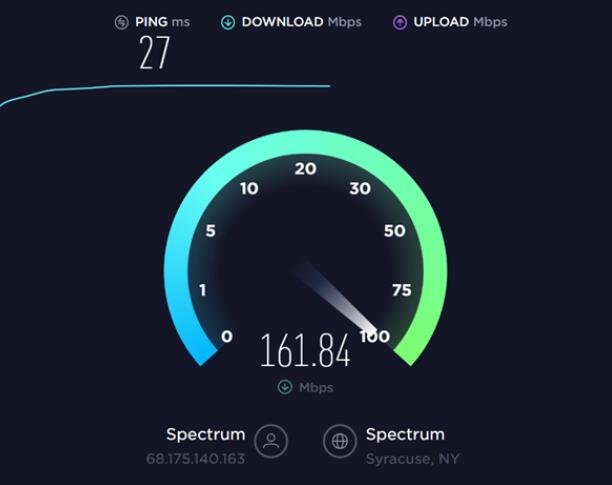Click the small download icon beside Mbps
The width and height of the screenshot is (612, 485).
click(285, 387)
